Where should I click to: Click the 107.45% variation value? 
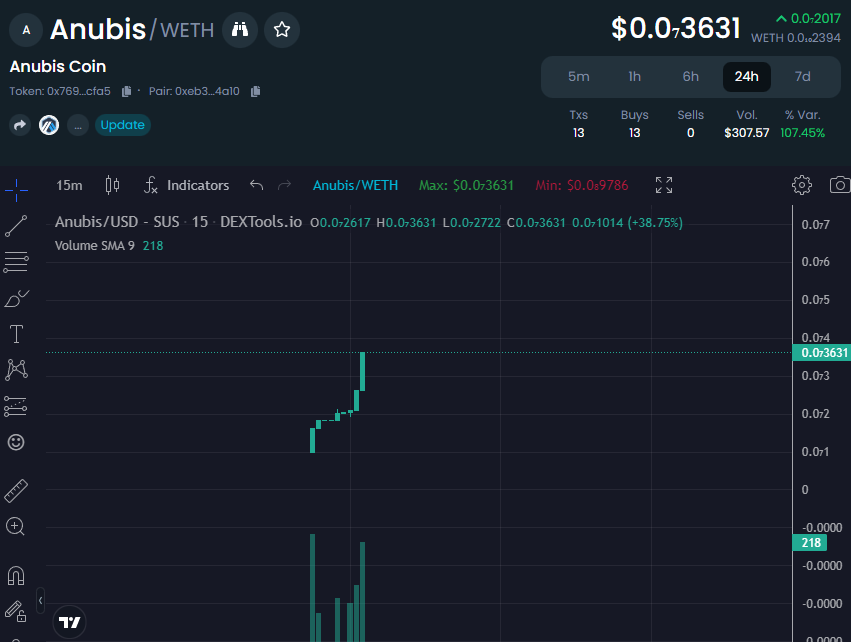[802, 133]
